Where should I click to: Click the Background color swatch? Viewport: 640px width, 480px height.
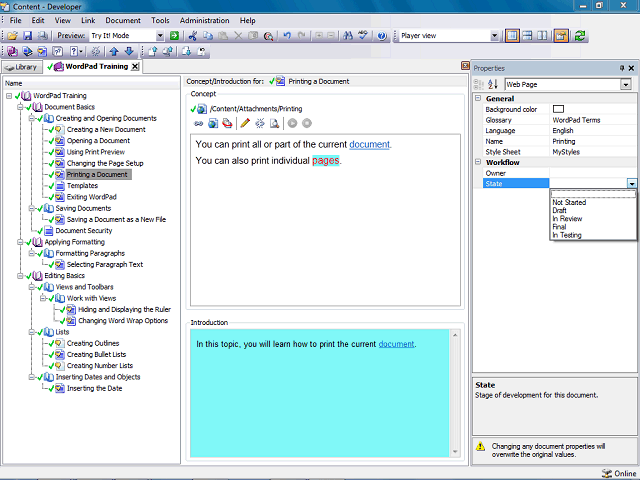click(x=558, y=109)
